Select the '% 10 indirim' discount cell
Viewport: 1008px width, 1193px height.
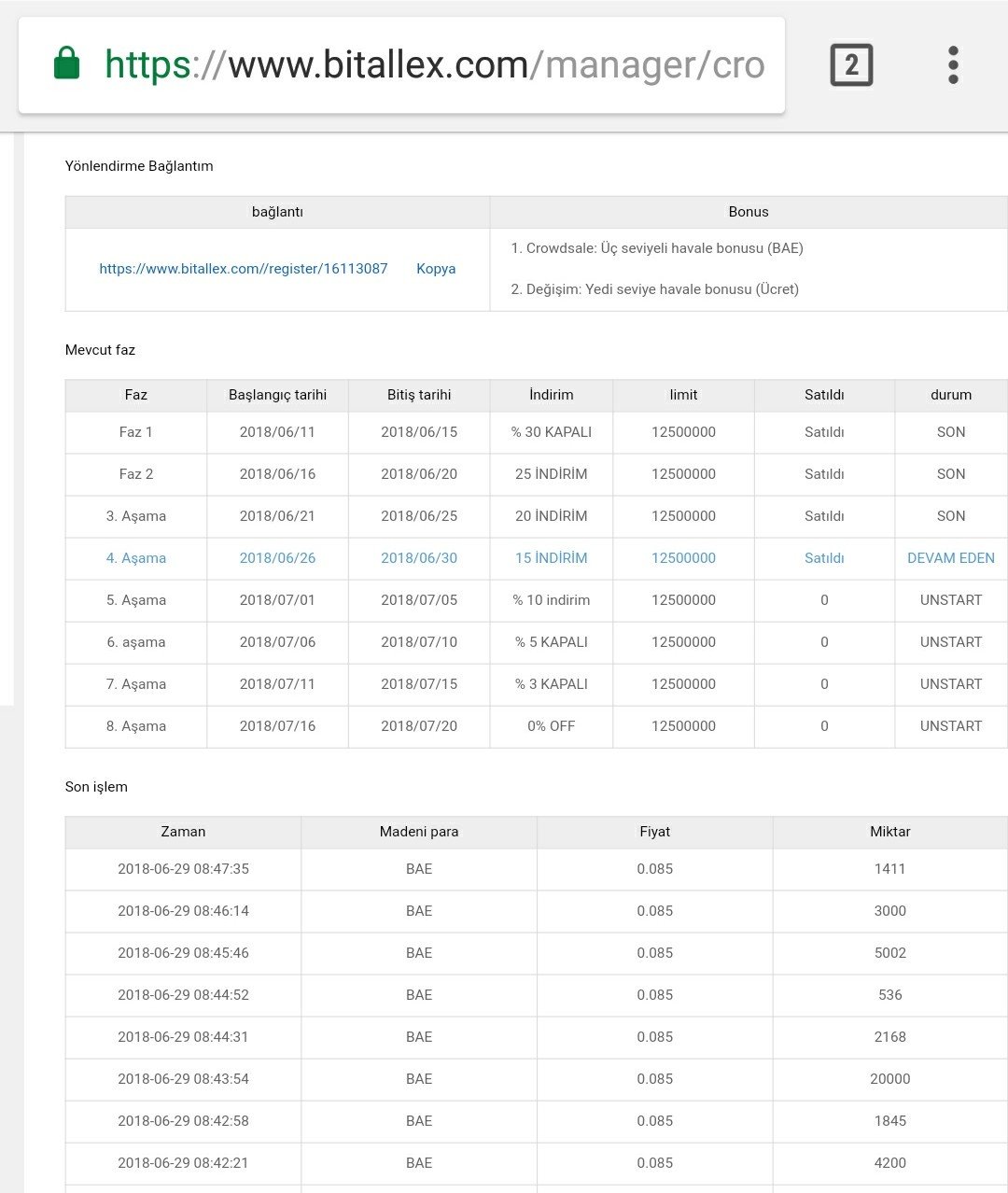552,600
